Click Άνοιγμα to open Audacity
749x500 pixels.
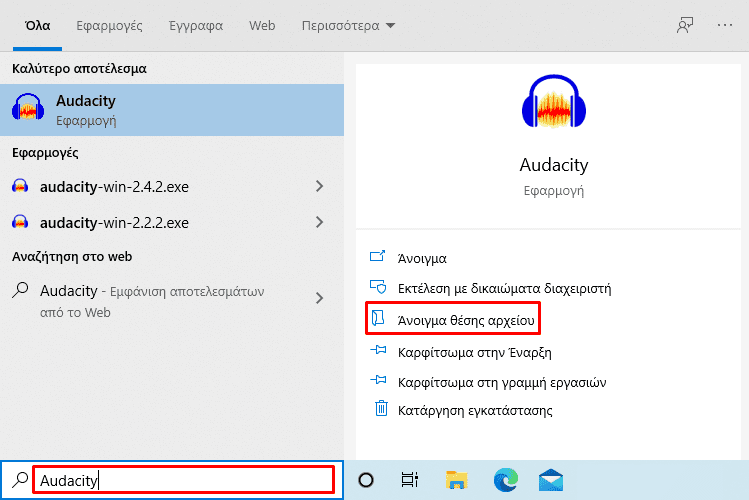(x=422, y=258)
